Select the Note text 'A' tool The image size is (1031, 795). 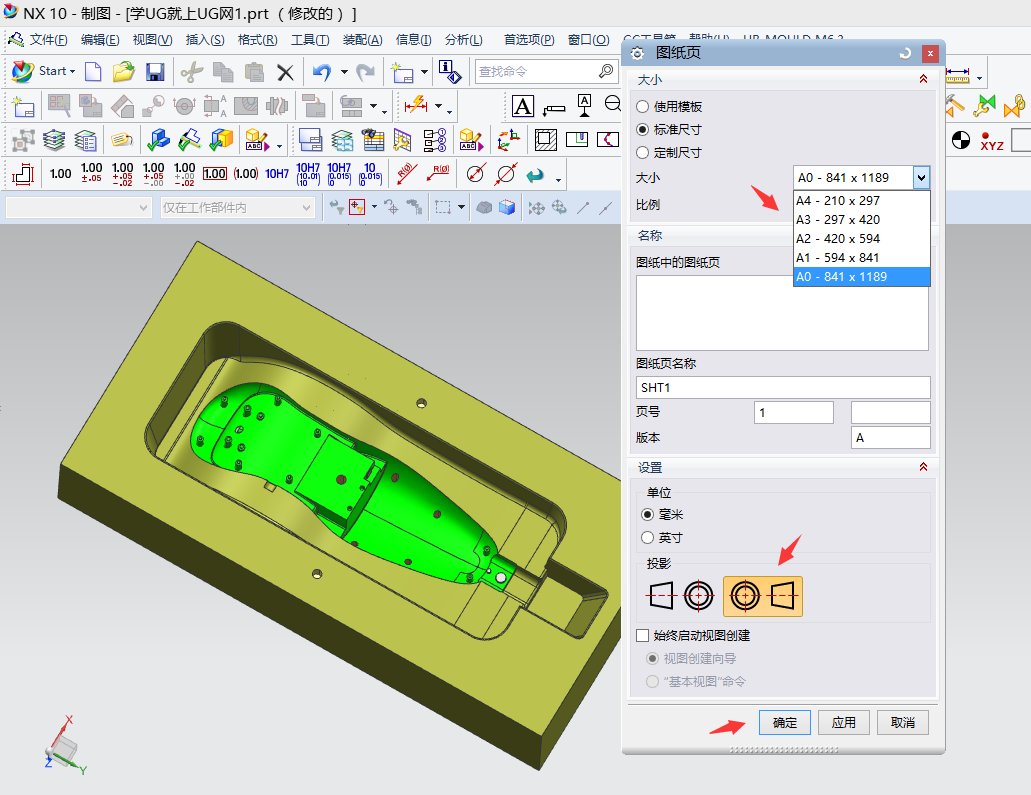523,106
